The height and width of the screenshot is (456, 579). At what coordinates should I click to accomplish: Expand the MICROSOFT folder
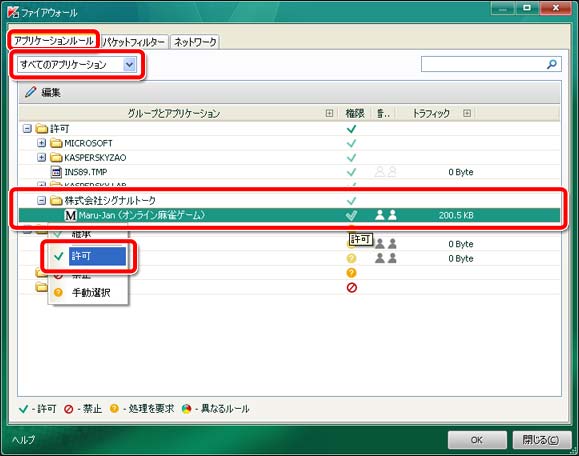[x=41, y=143]
